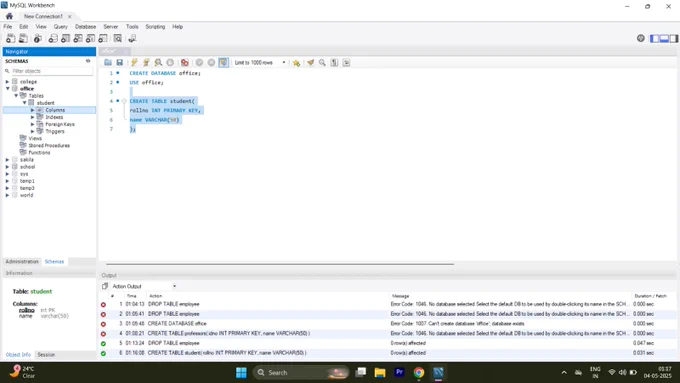
Task: Collapse the Tables node under office
Action: 16,95
